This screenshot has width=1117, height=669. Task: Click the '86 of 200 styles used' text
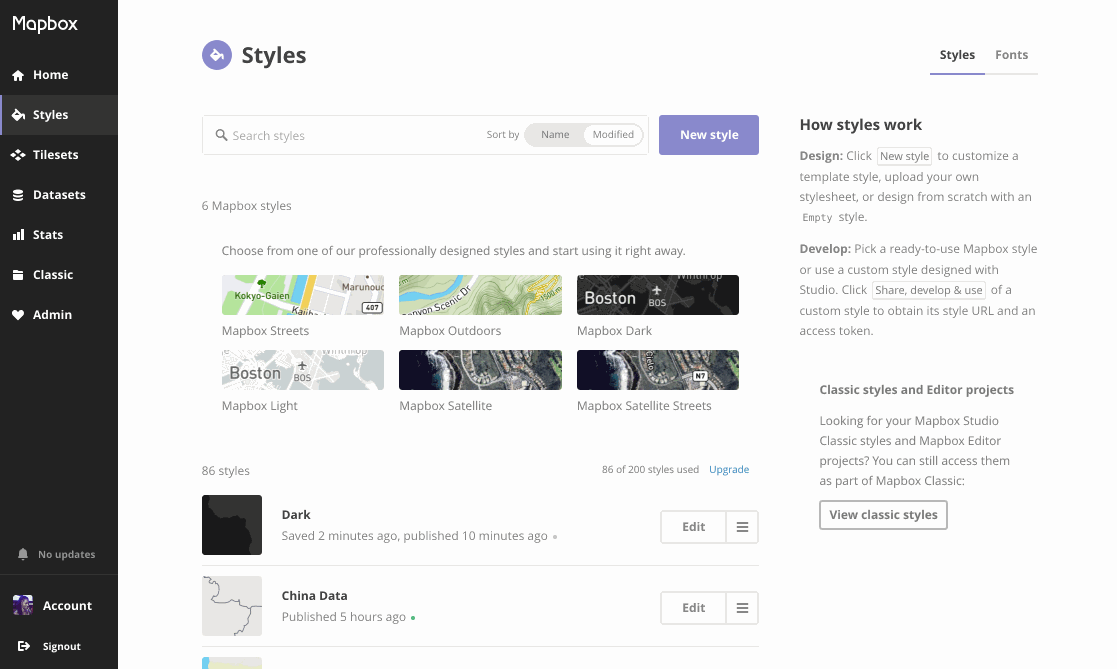tap(650, 470)
